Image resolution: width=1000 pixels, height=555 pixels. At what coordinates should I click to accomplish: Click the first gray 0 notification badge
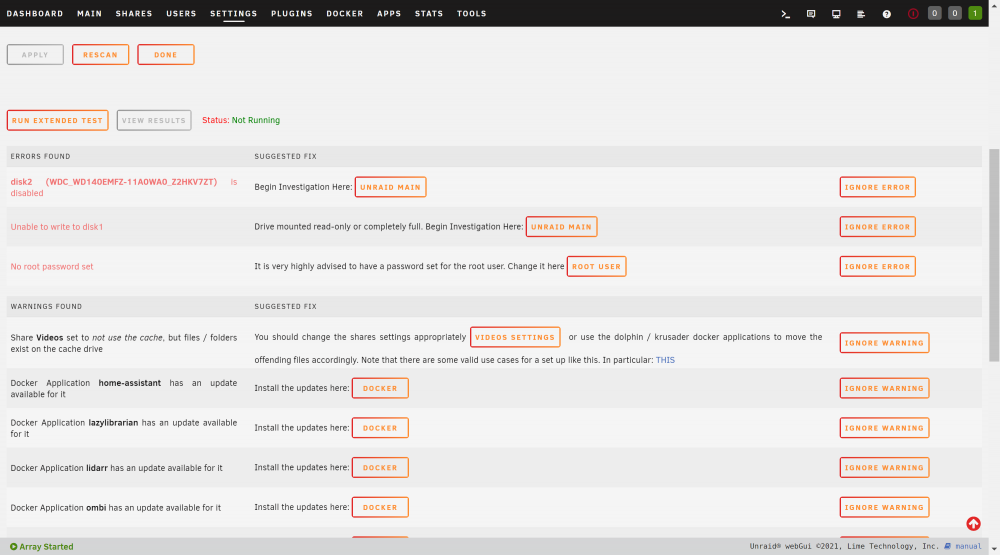(x=934, y=13)
